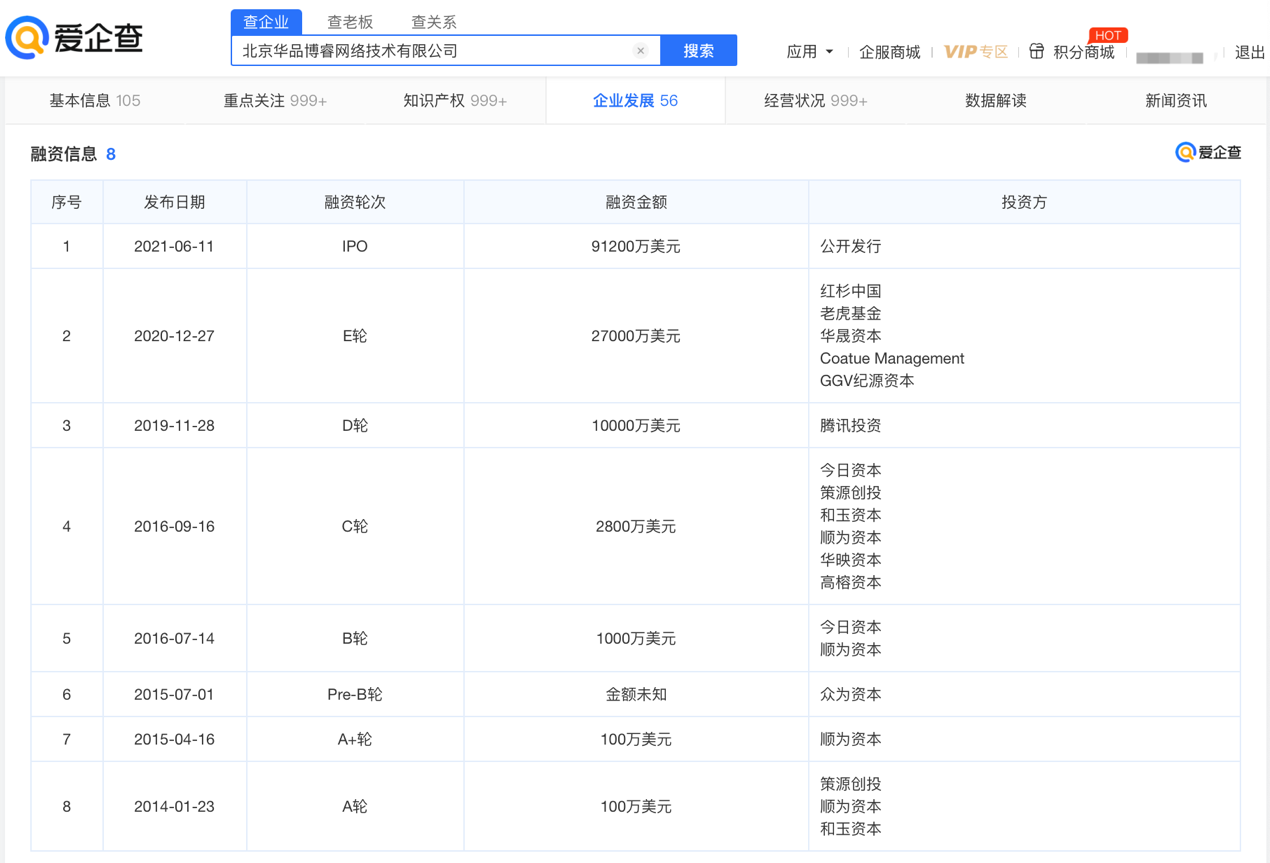1270x863 pixels.
Task: Click the E轮 round cell
Action: [x=355, y=336]
